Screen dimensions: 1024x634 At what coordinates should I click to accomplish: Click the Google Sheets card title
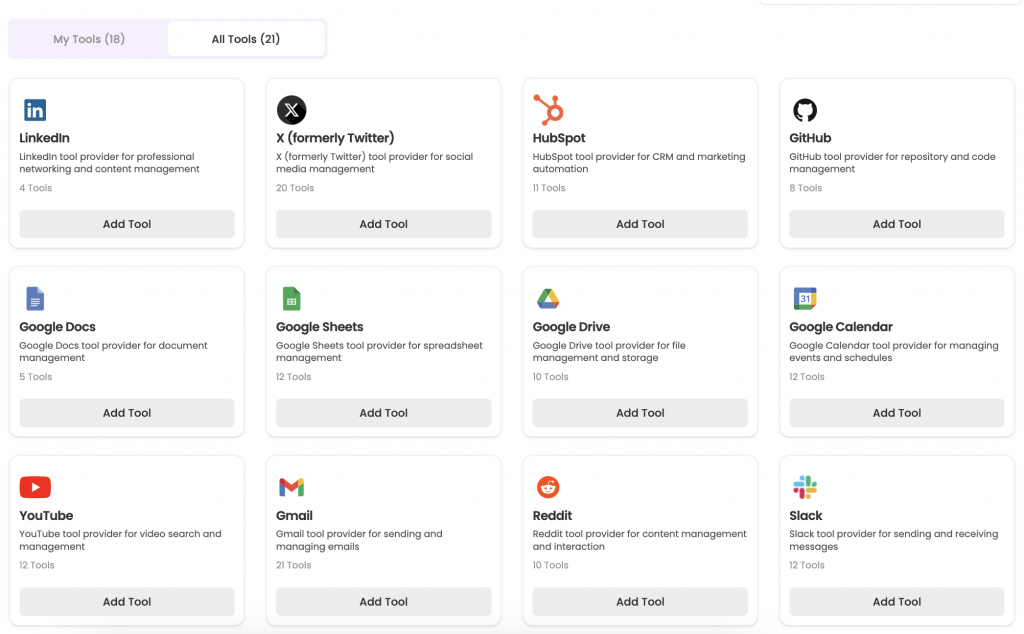(319, 326)
